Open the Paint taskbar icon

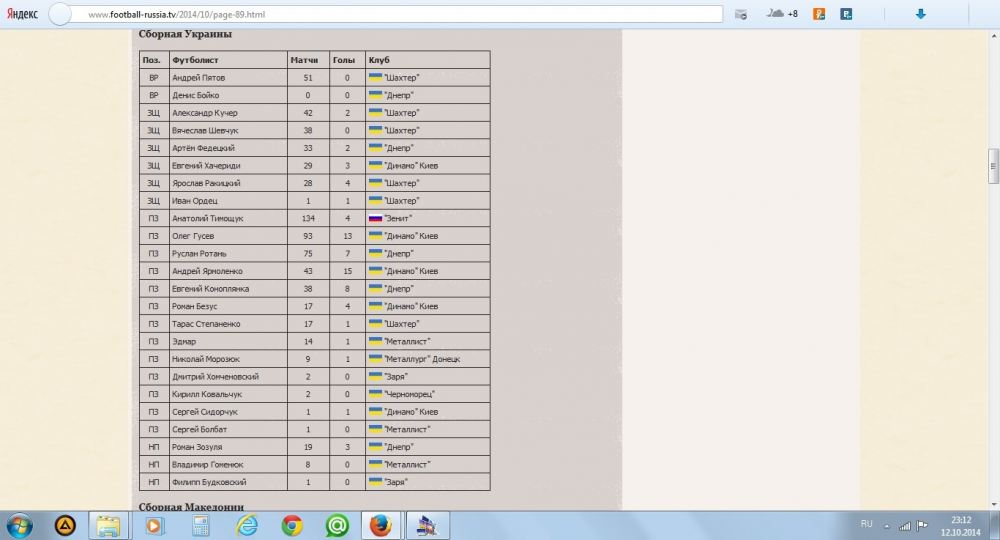click(427, 526)
